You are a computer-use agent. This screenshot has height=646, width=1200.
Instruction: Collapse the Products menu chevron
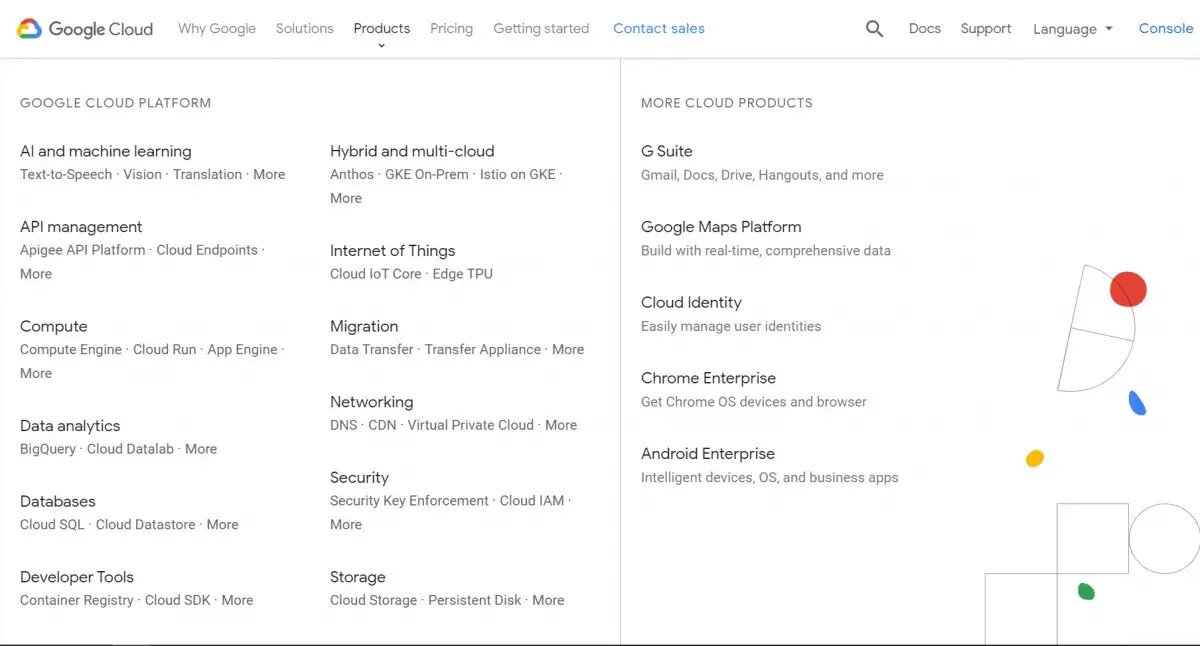coord(381,46)
